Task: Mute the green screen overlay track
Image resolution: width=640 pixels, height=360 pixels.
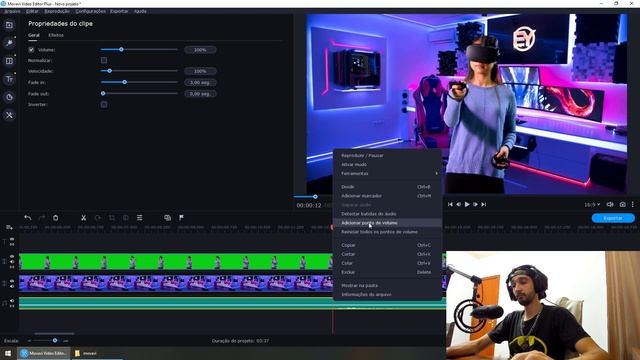Action: 12,262
